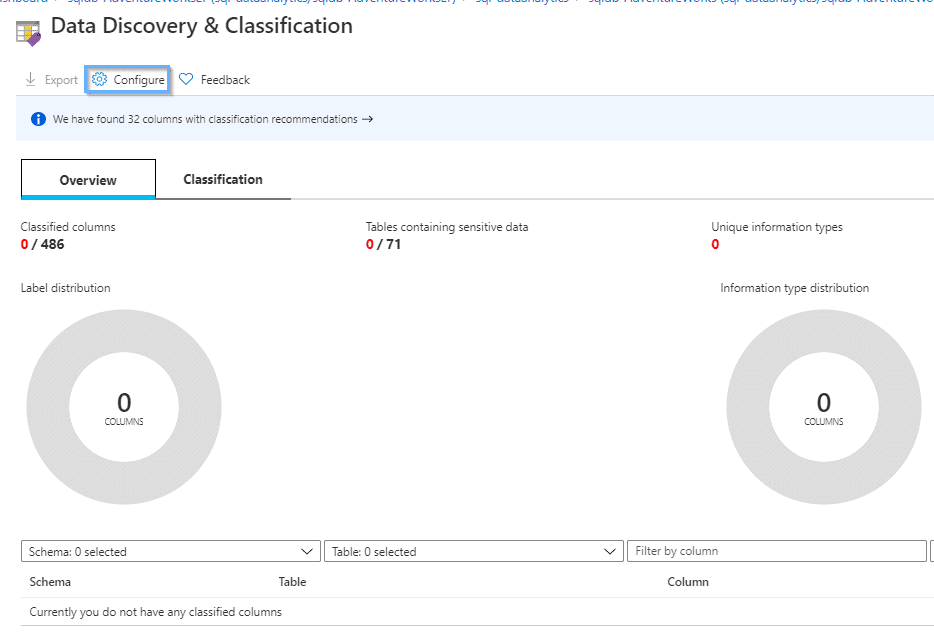
Task: Click the "0 / 486" classified columns value
Action: pos(42,244)
